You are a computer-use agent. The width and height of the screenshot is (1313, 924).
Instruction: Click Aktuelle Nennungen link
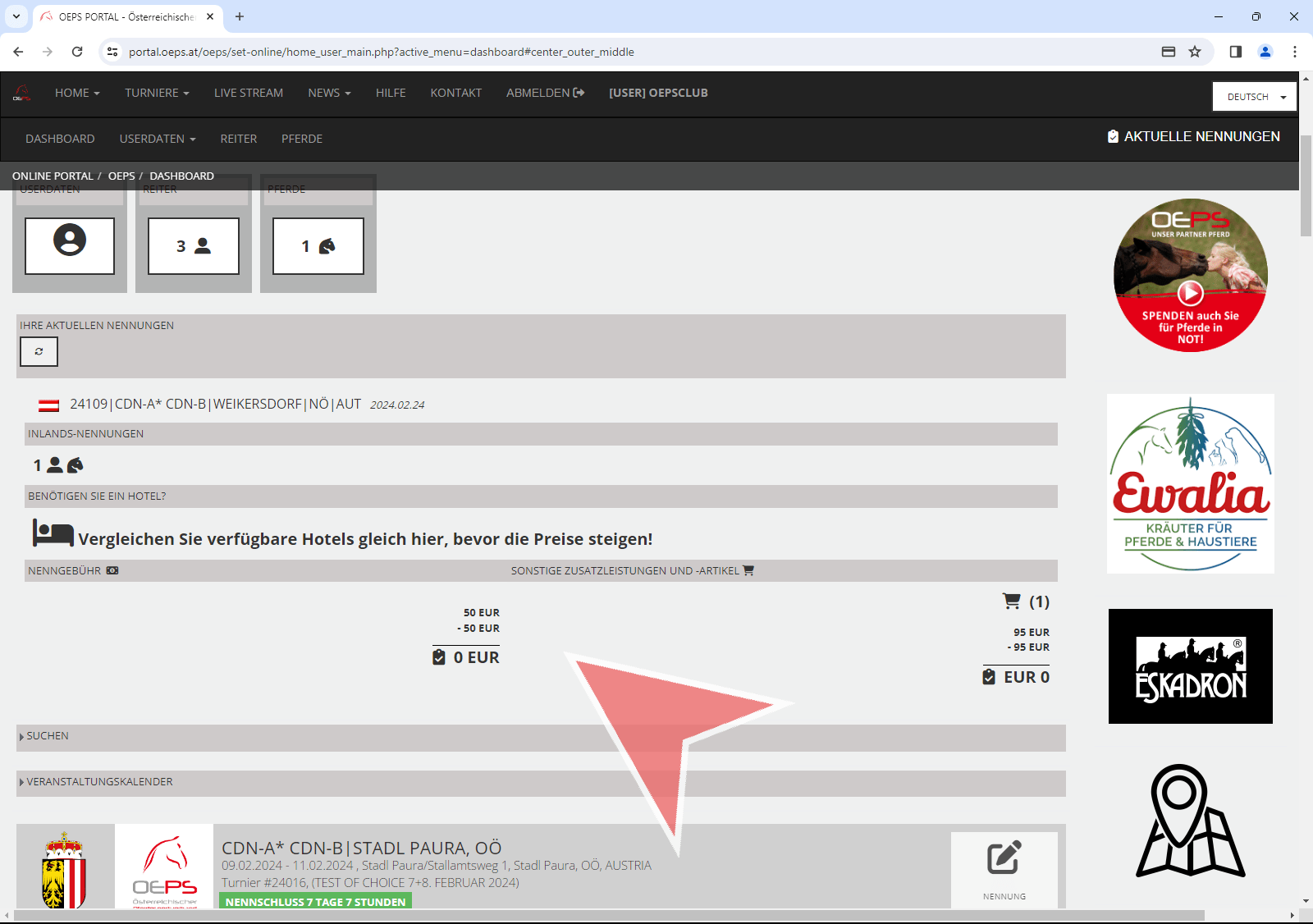pos(1193,136)
